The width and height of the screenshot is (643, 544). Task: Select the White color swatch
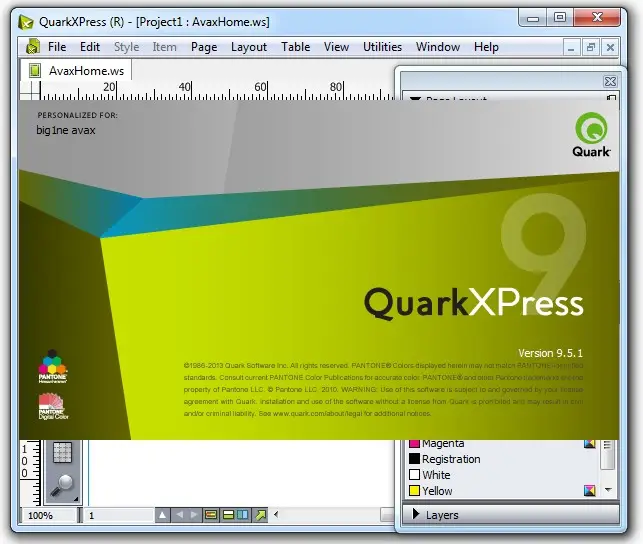point(414,475)
